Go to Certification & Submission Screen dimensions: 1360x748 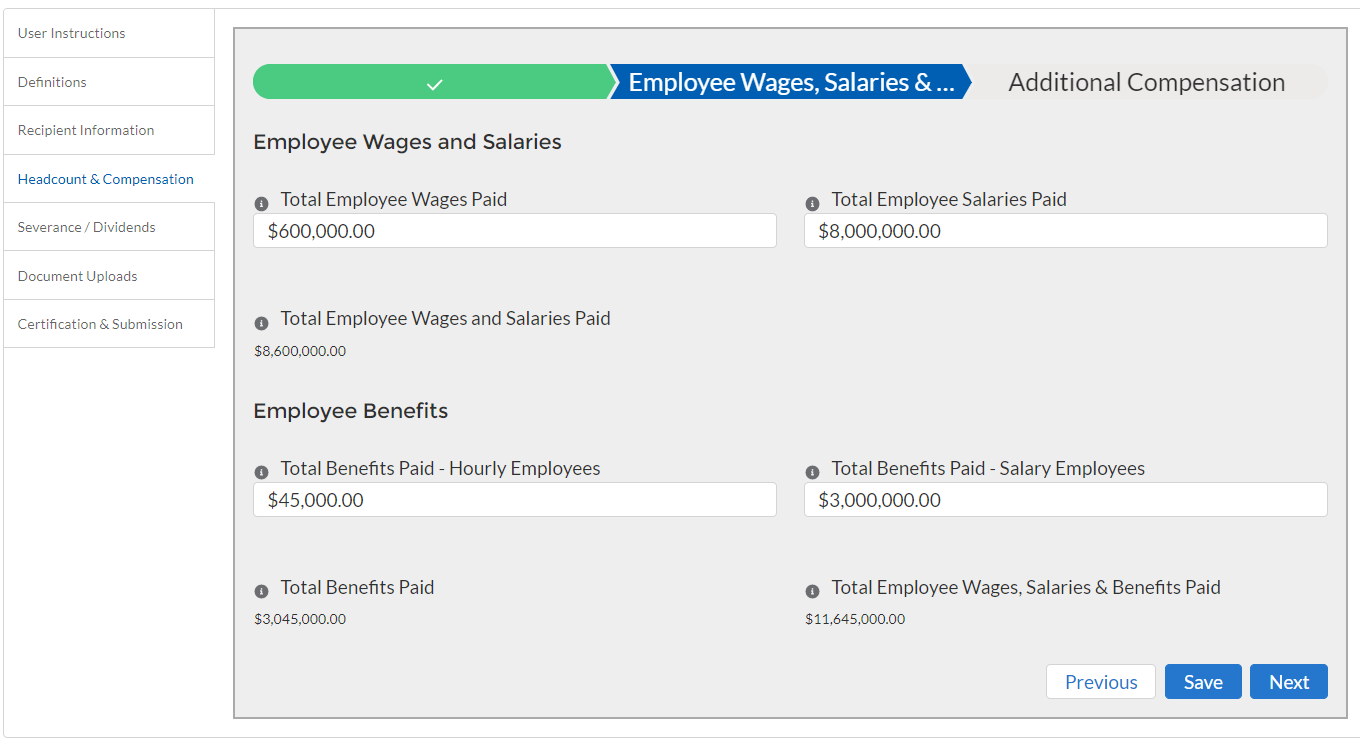(100, 324)
